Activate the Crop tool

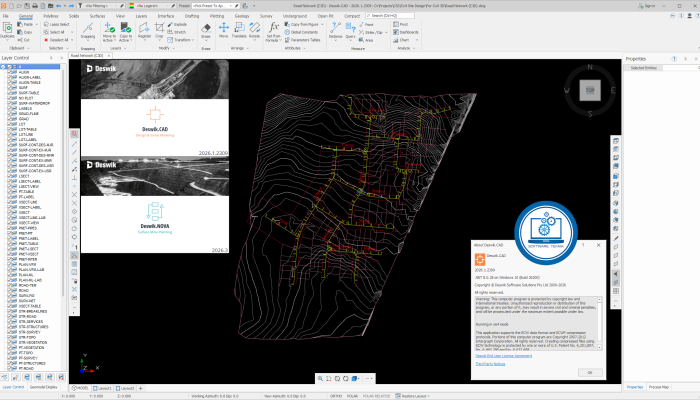(159, 32)
